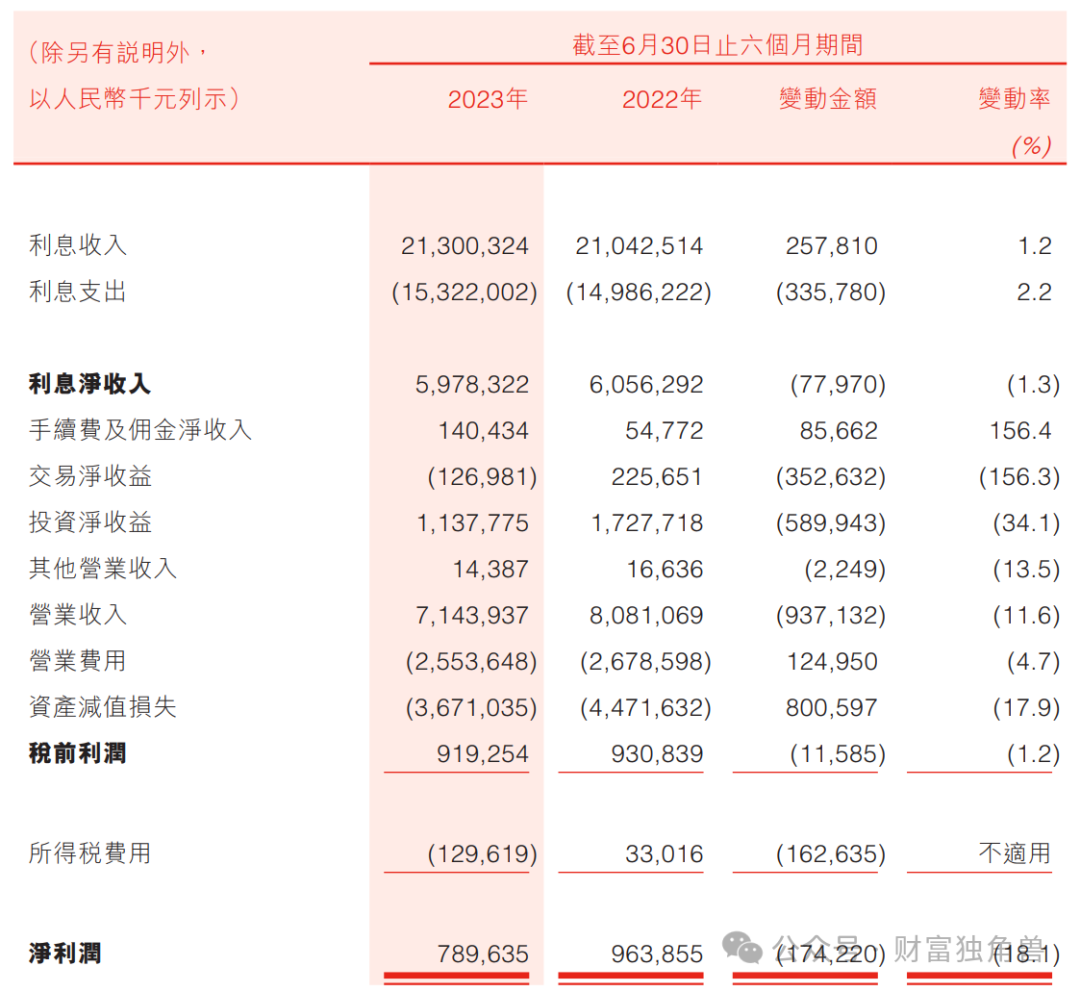The image size is (1080, 992).
Task: Click the 變動率 column header
Action: tap(1015, 99)
